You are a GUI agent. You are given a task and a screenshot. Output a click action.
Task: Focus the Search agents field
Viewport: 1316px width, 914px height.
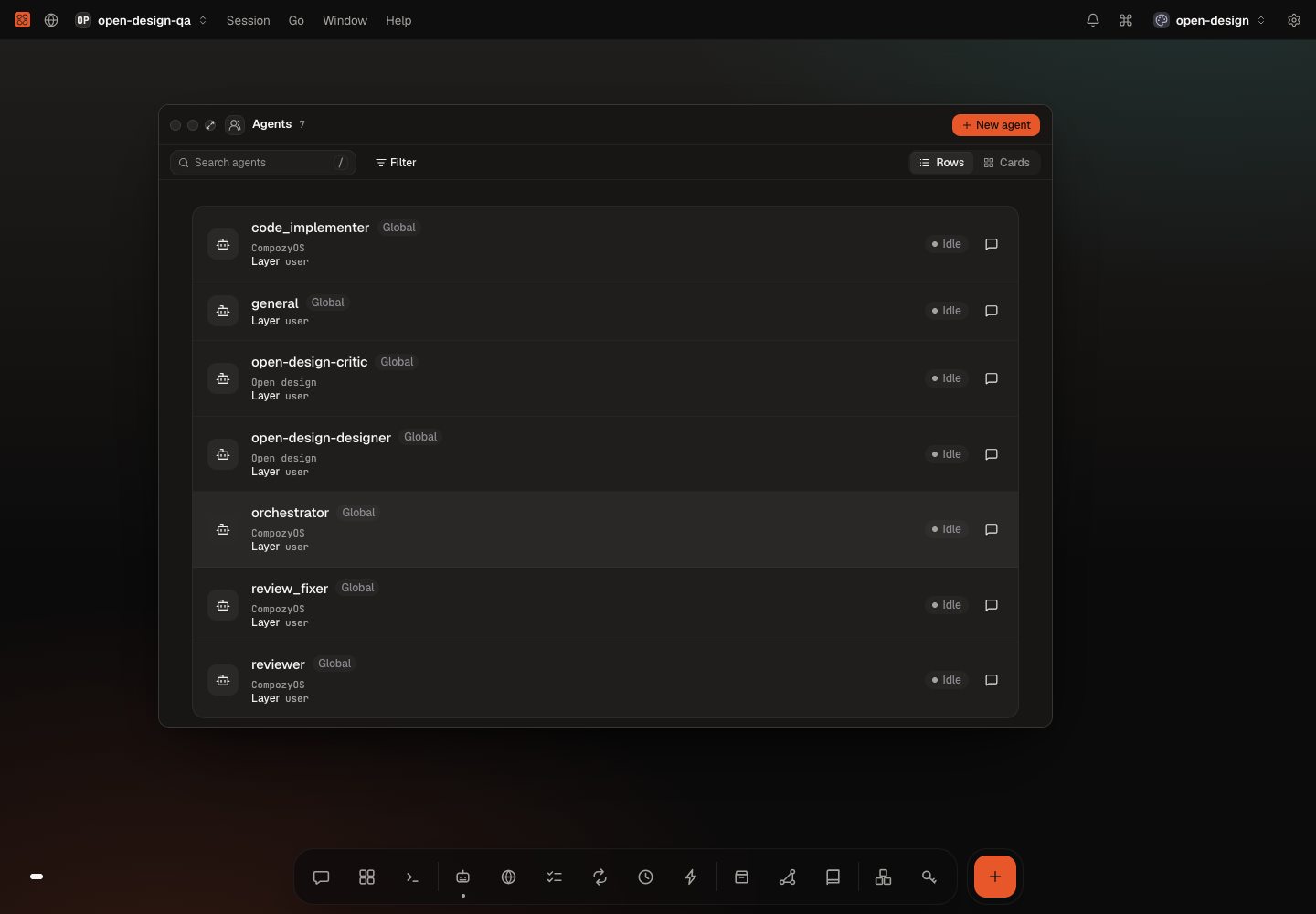pos(263,163)
